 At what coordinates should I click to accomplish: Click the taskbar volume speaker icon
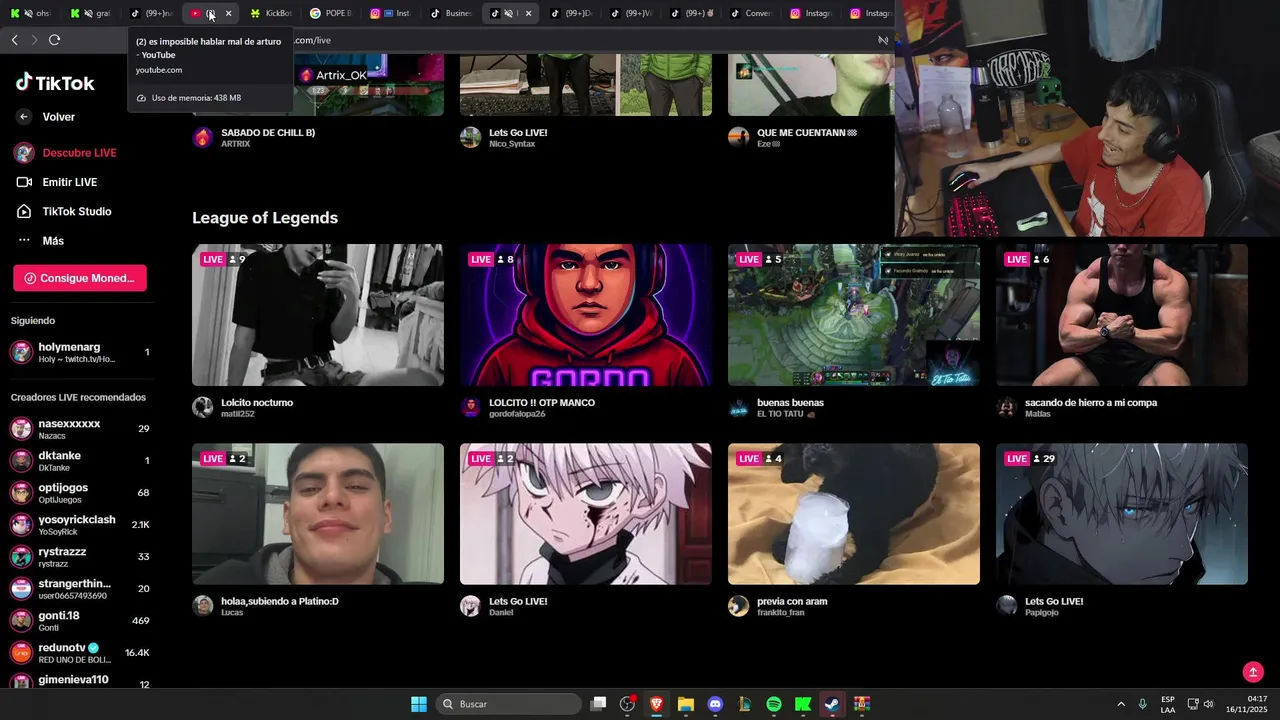pyautogui.click(x=1208, y=704)
